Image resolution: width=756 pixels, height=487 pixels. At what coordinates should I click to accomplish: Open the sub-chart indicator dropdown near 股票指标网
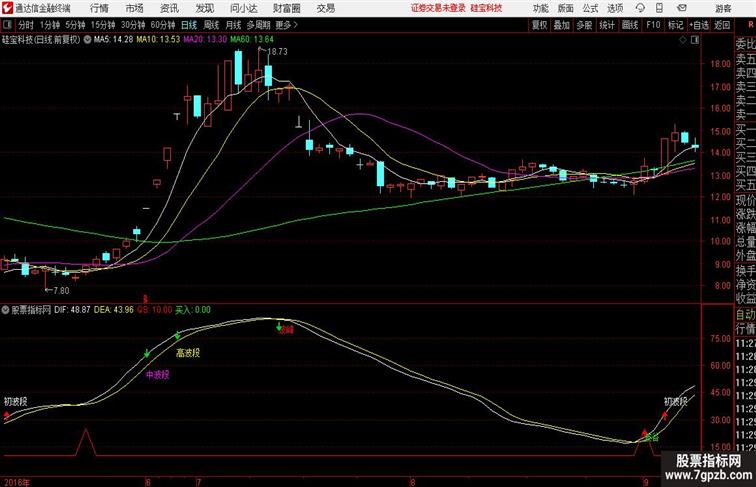point(5,310)
